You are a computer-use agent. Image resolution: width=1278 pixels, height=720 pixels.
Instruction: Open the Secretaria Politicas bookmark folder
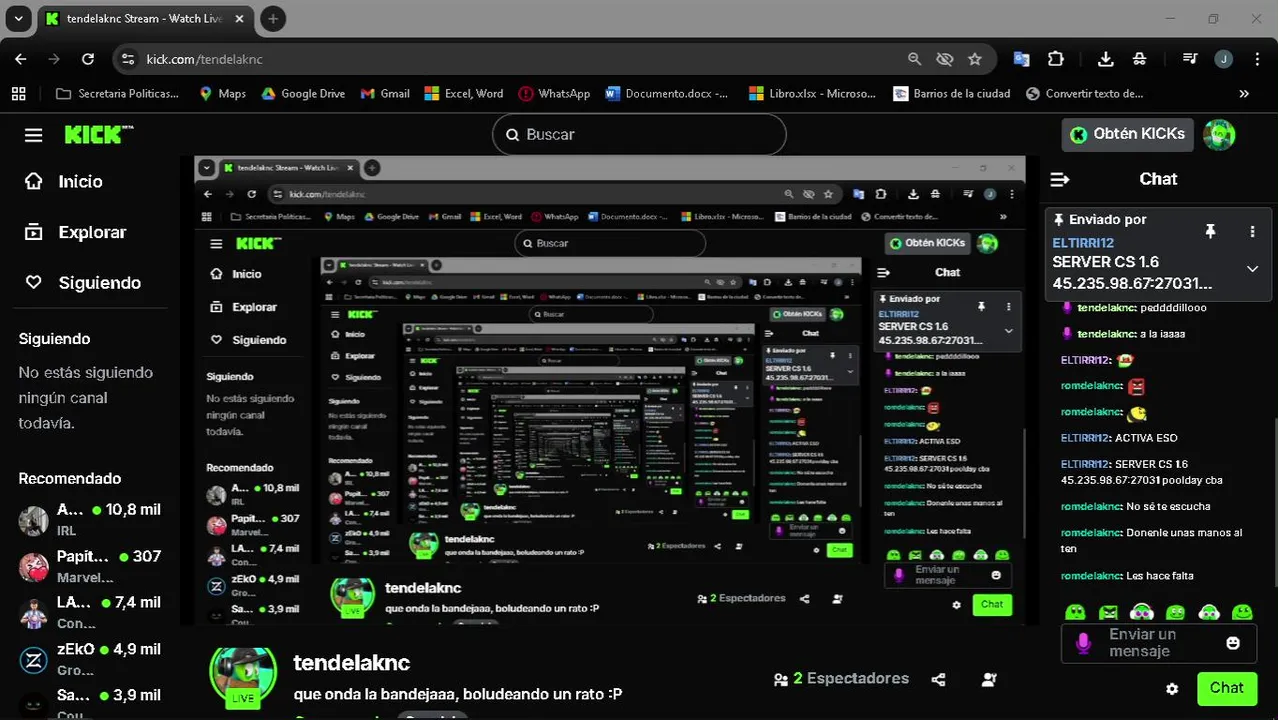(118, 93)
